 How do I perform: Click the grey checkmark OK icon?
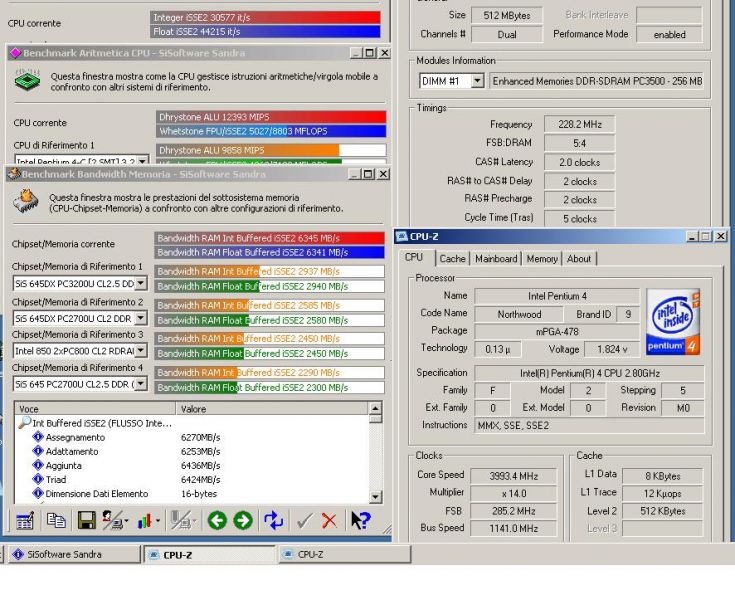coord(305,521)
